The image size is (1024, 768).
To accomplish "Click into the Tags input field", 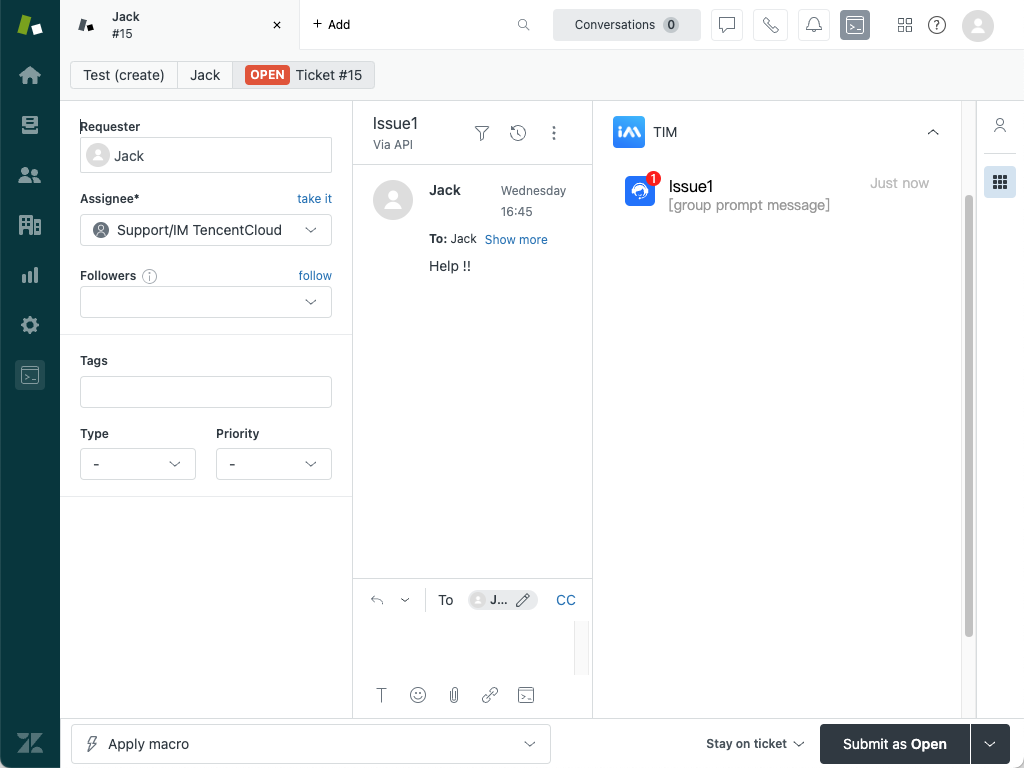I will 205,392.
